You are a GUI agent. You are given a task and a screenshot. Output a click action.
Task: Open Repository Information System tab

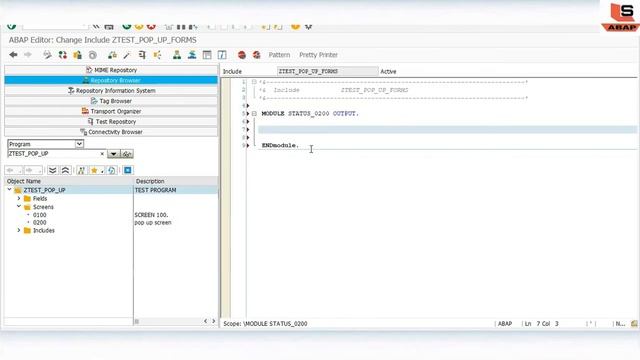[x=111, y=91]
